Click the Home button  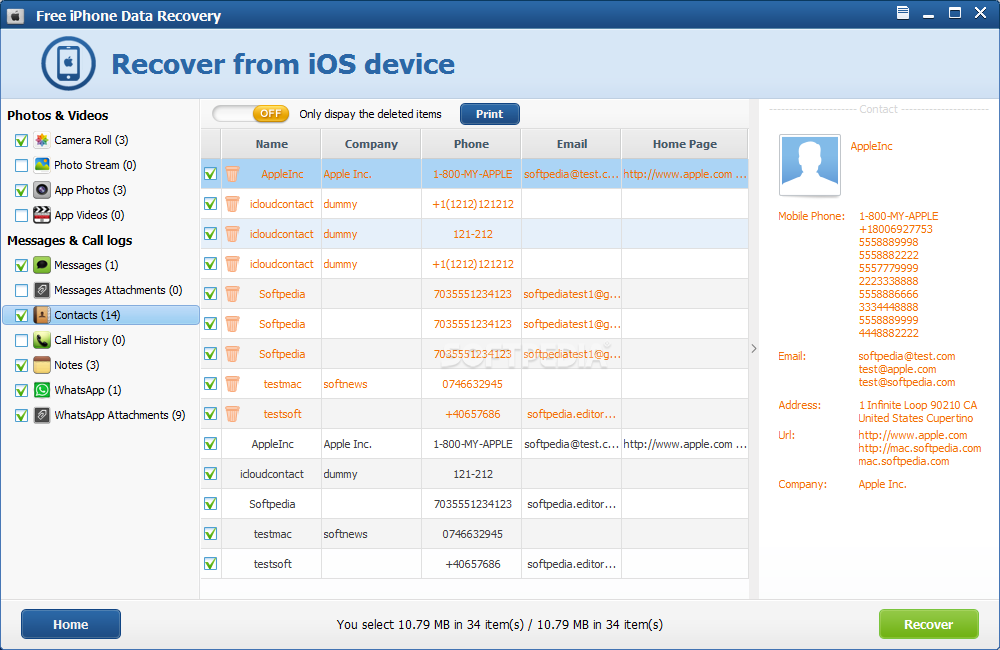71,624
